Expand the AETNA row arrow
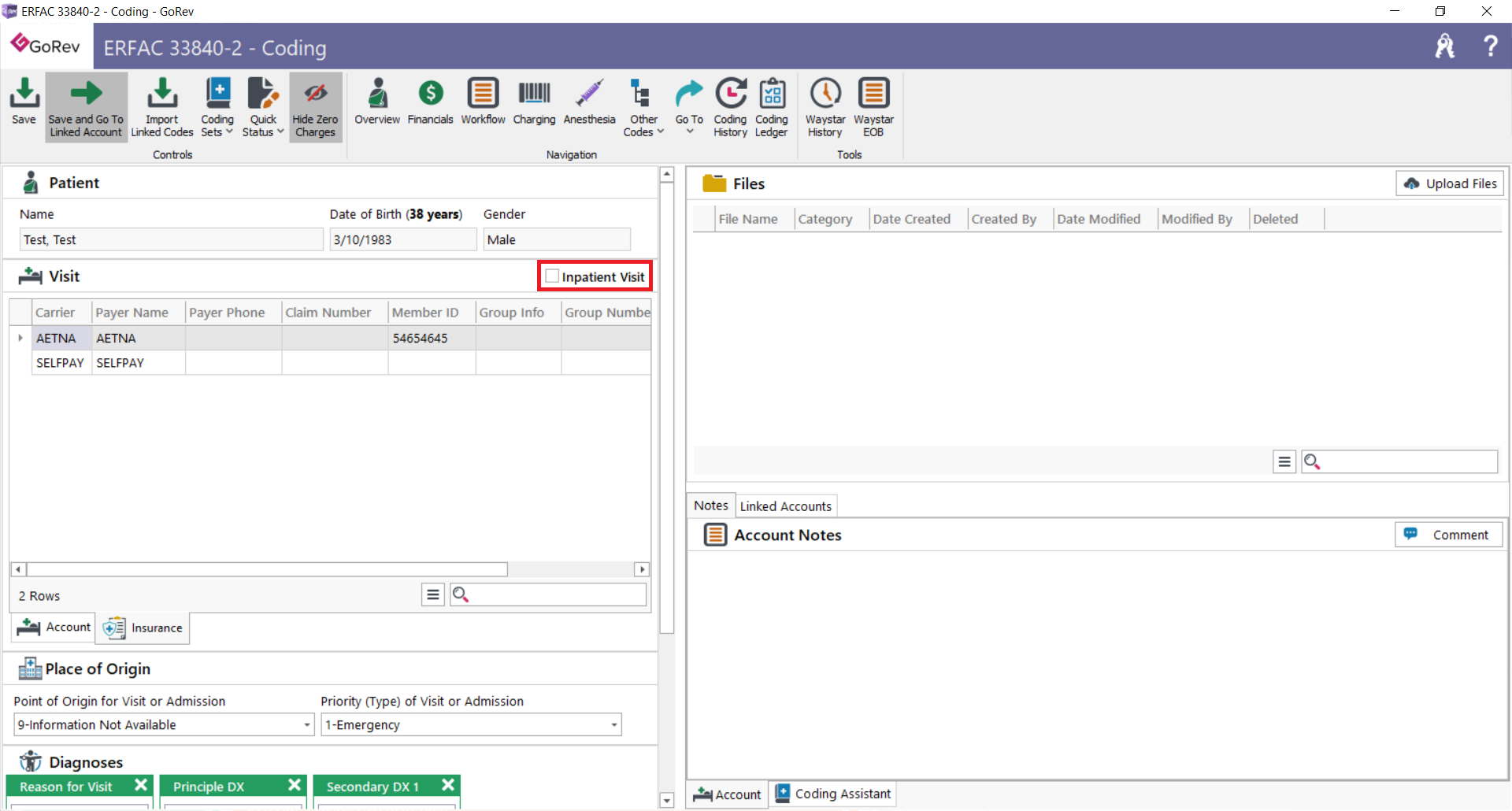The height and width of the screenshot is (811, 1512). [x=20, y=338]
